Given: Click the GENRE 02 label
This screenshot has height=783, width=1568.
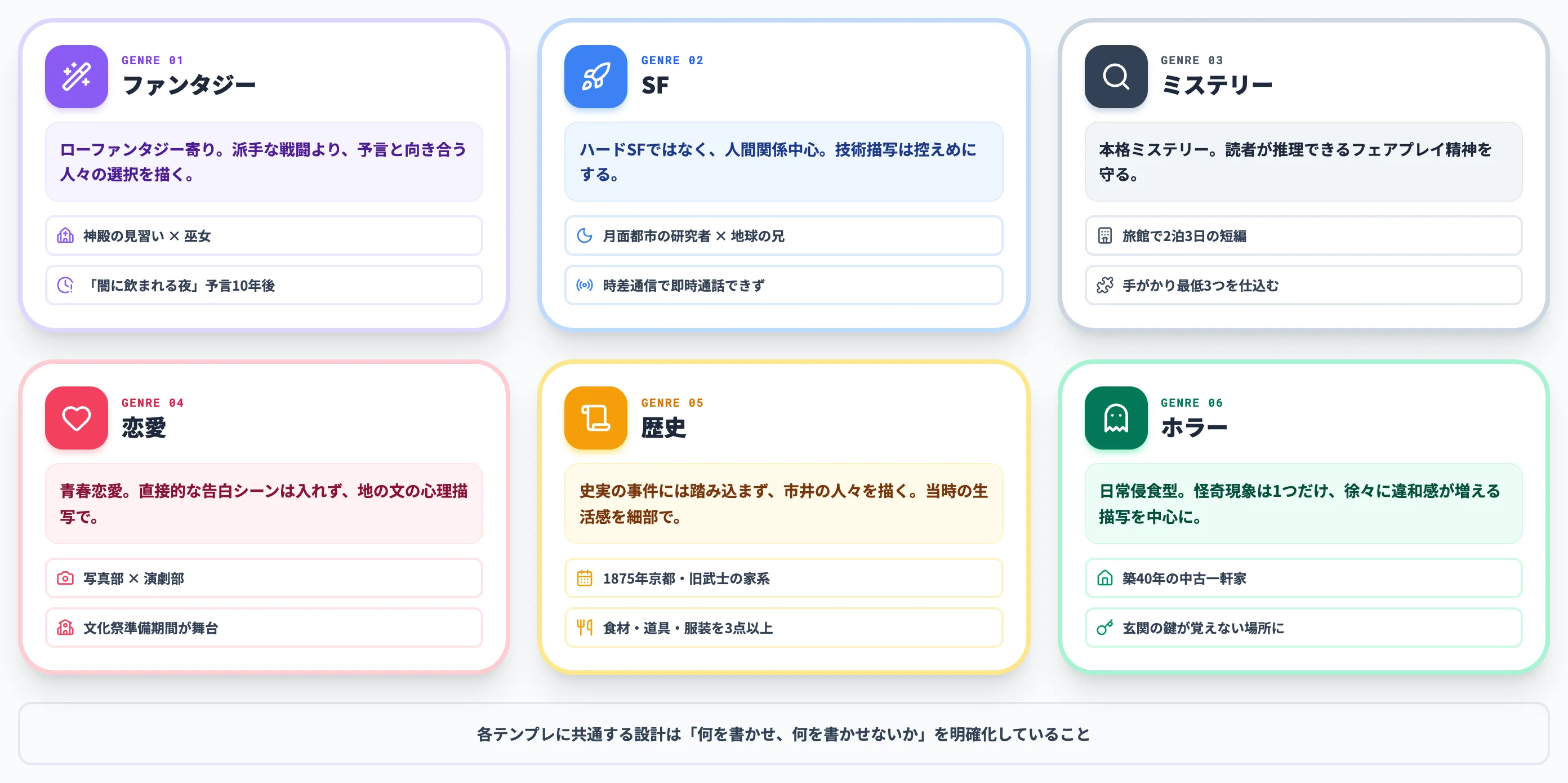Looking at the screenshot, I should 672,60.
